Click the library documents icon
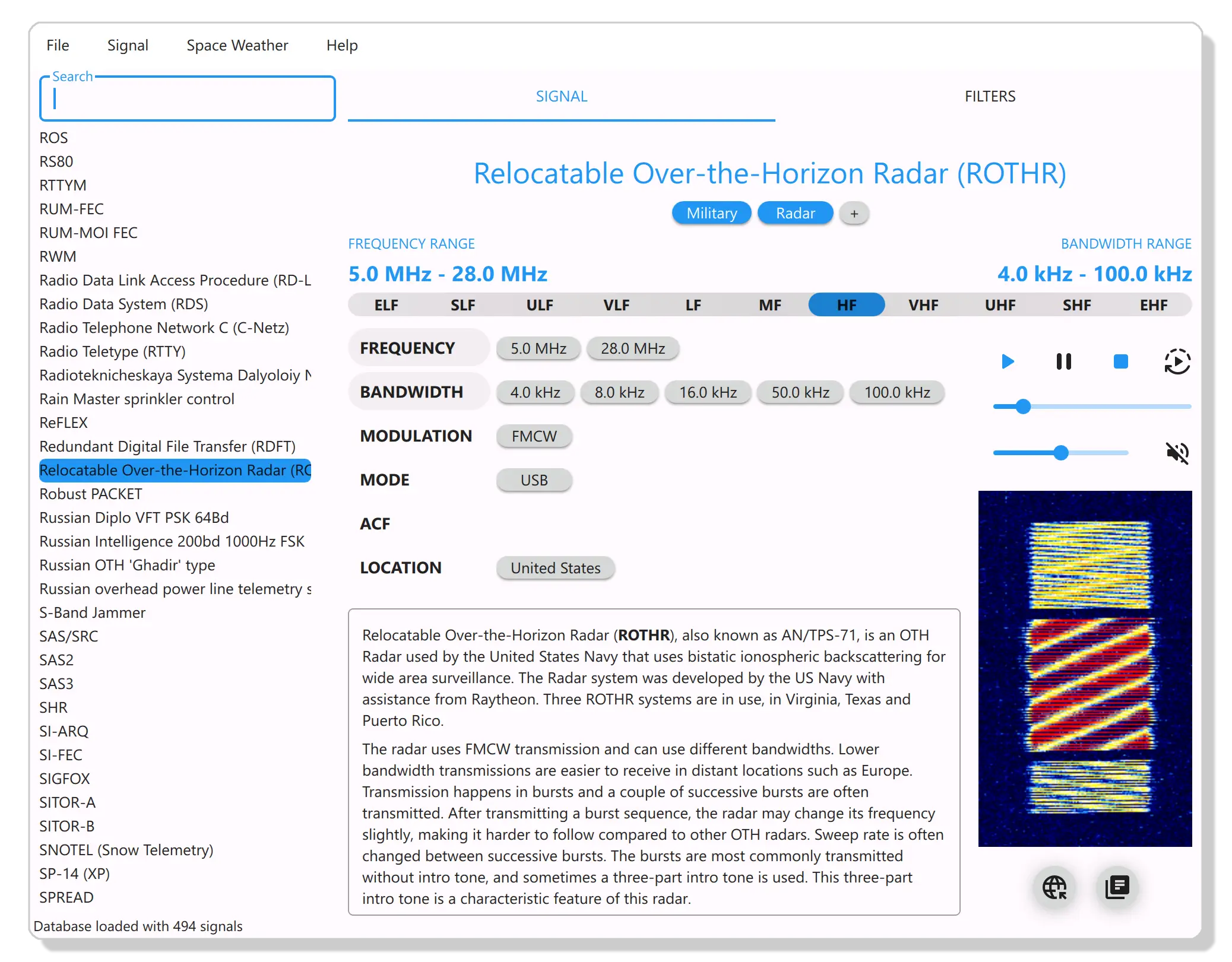 pos(1117,887)
